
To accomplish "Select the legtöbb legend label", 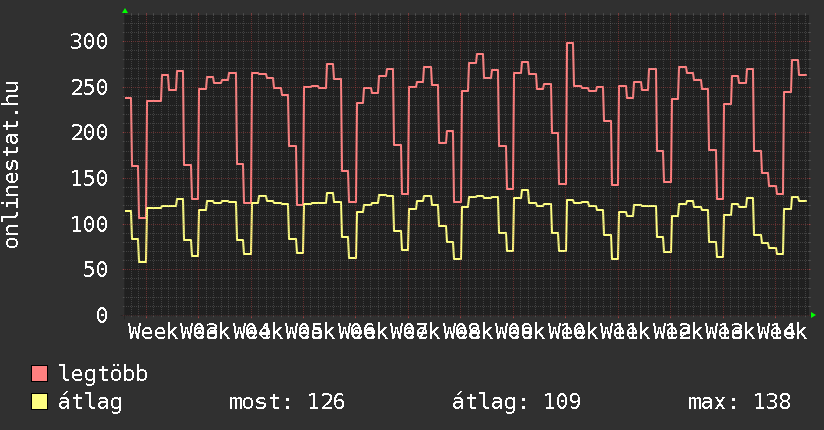I will tap(103, 375).
